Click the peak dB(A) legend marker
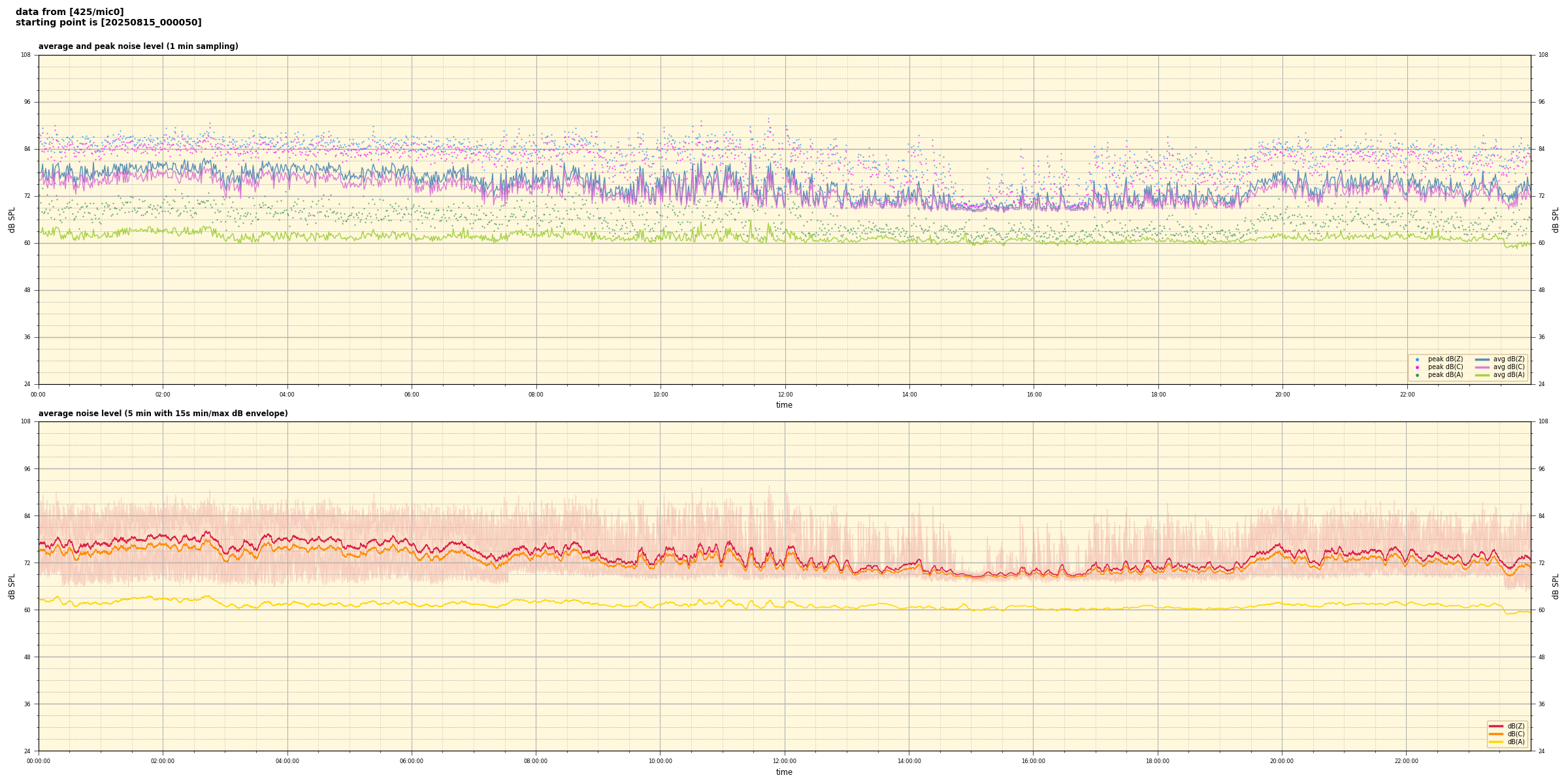Image resolution: width=1568 pixels, height=784 pixels. click(1417, 375)
